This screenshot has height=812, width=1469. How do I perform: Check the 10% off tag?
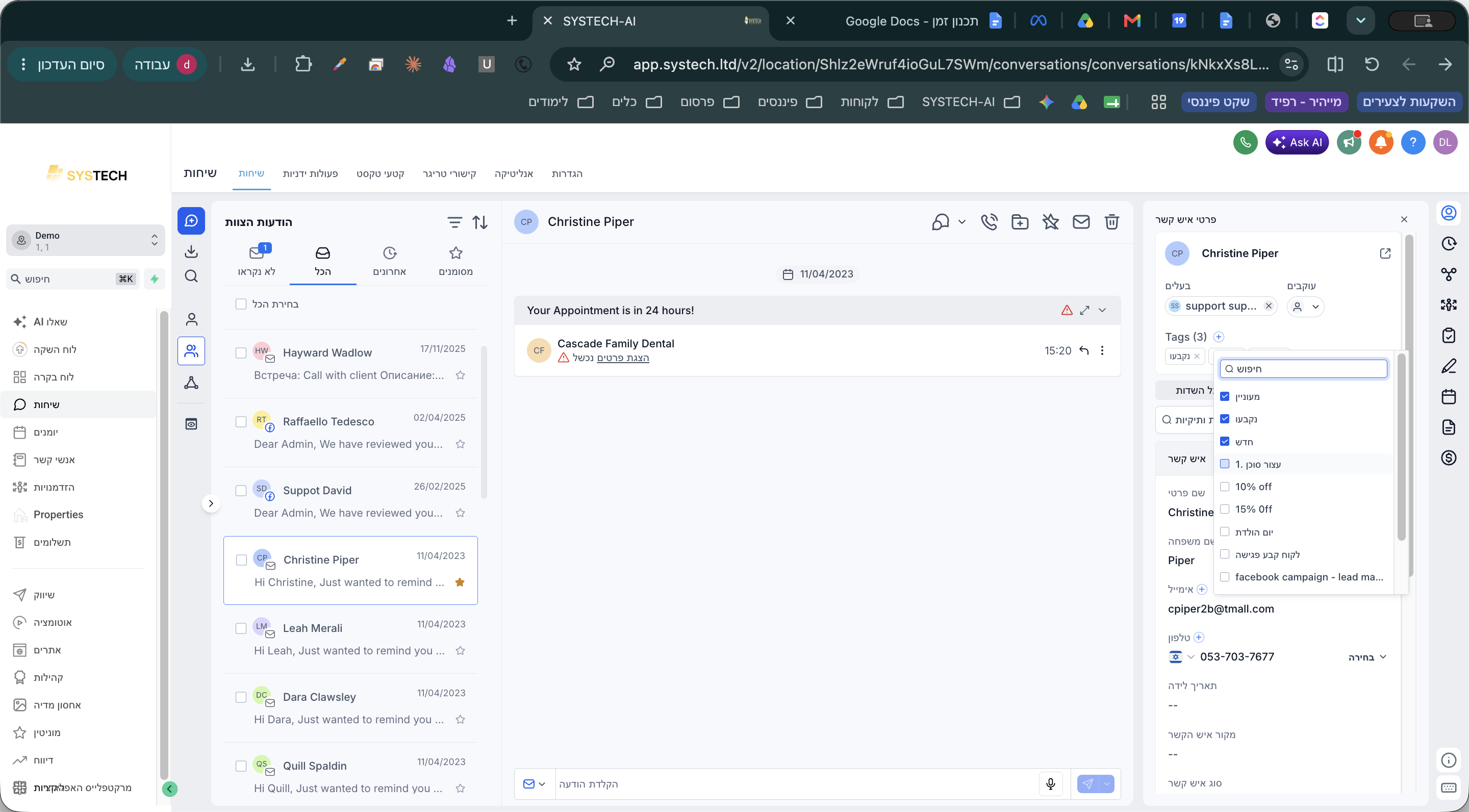click(x=1224, y=487)
